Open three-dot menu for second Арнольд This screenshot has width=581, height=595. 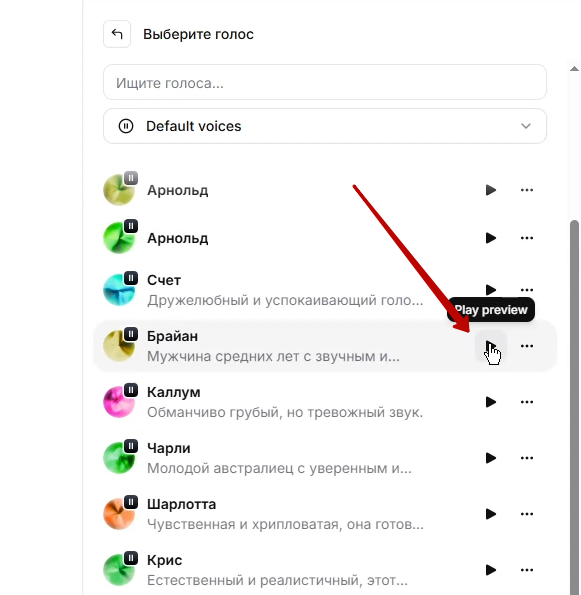point(527,238)
